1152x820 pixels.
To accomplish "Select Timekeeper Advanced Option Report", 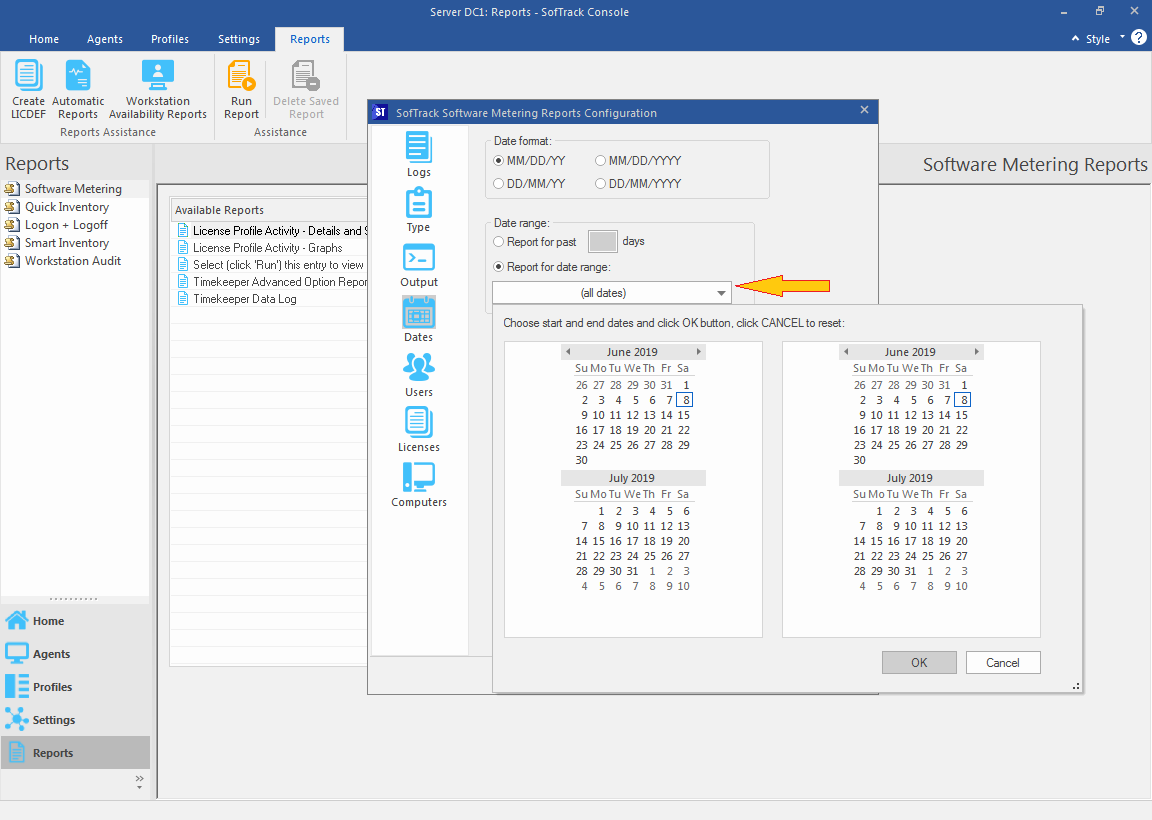I will (x=272, y=282).
